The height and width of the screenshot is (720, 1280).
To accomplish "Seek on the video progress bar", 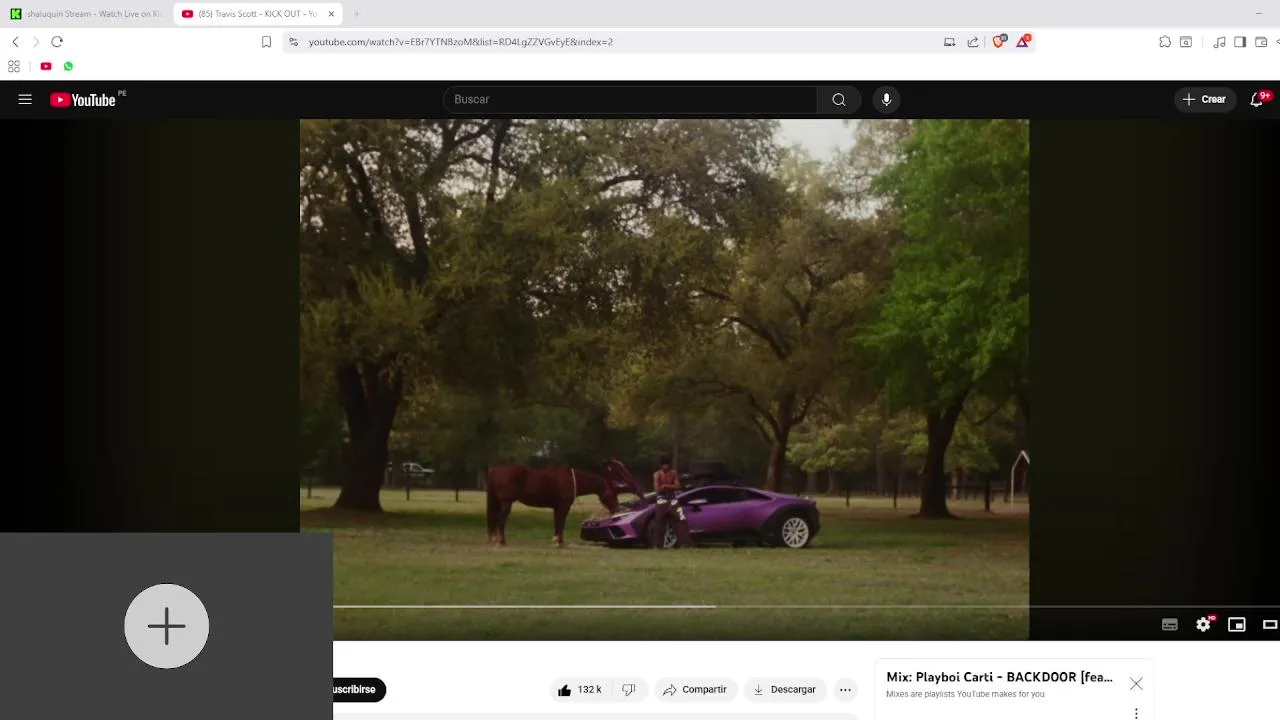I will click(x=806, y=606).
